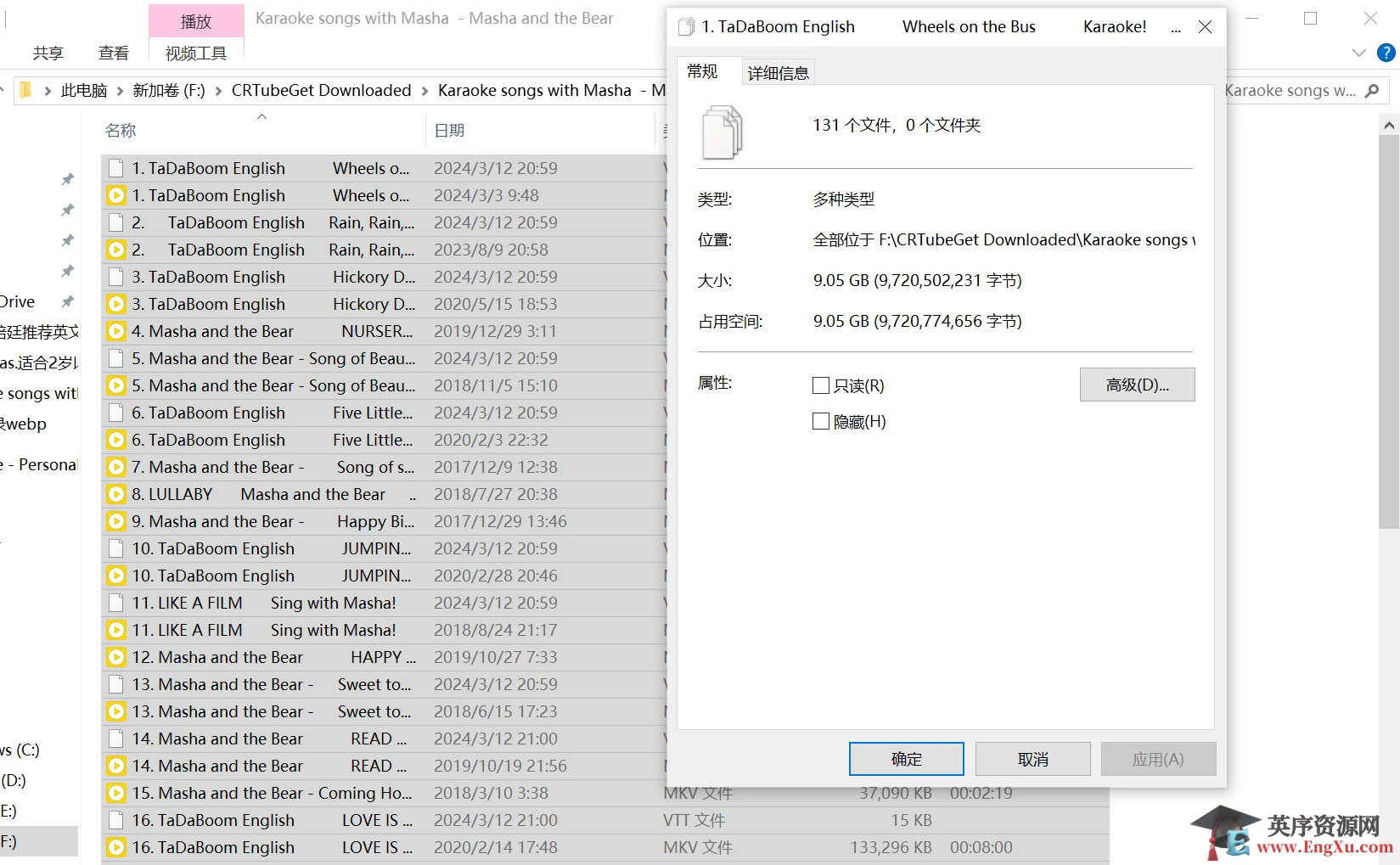Screen dimensions: 1400x865
Task: Click document icon of 13. Sweet to... 2024/3/12
Action: [116, 684]
